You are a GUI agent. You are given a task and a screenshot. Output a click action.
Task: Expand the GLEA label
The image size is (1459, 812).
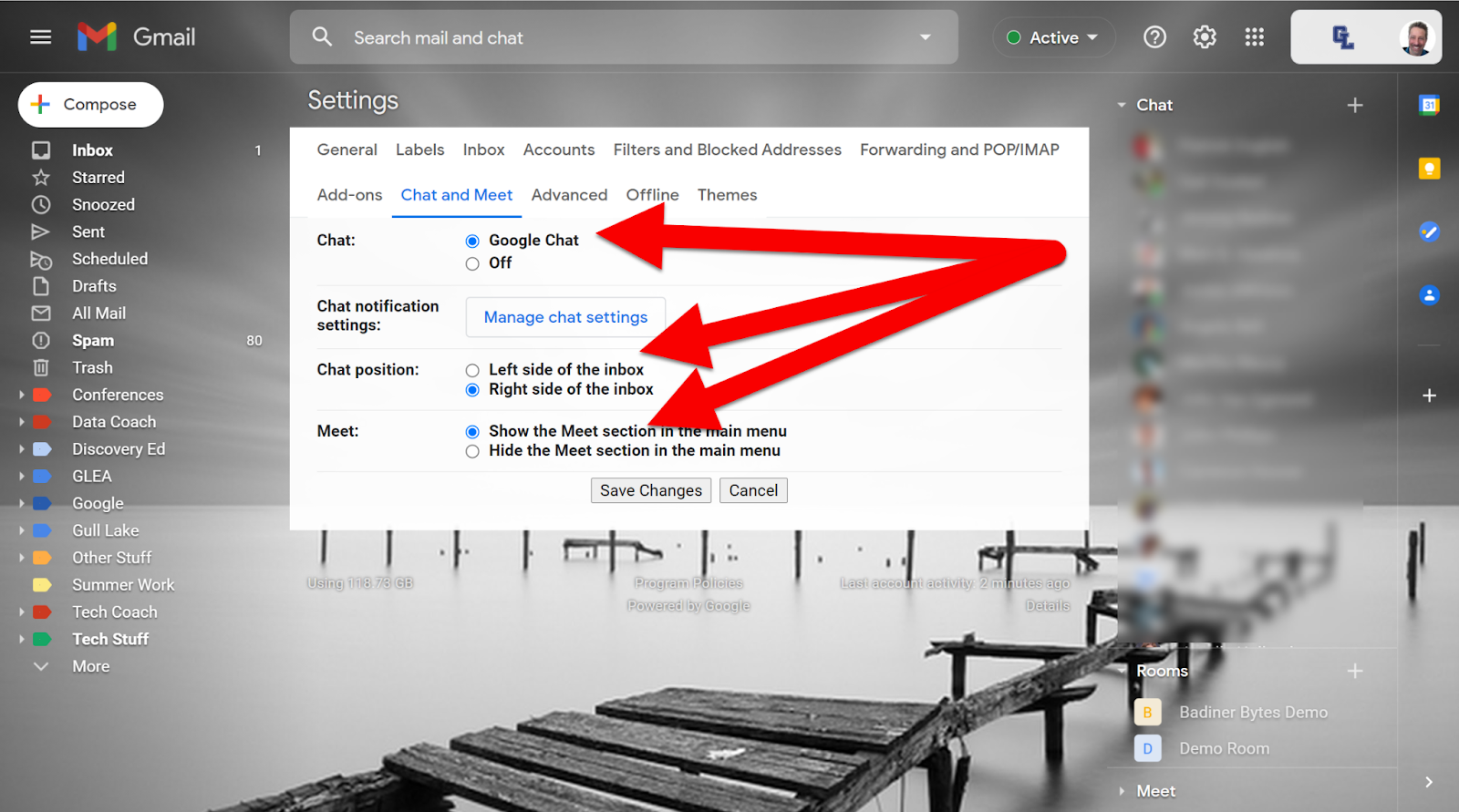tap(22, 477)
